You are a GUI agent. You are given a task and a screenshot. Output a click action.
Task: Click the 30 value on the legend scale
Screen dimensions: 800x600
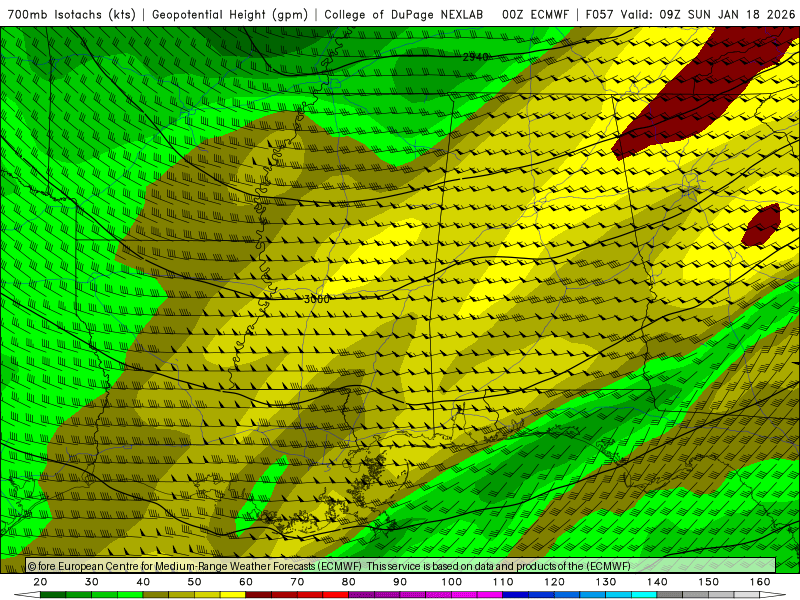point(92,582)
